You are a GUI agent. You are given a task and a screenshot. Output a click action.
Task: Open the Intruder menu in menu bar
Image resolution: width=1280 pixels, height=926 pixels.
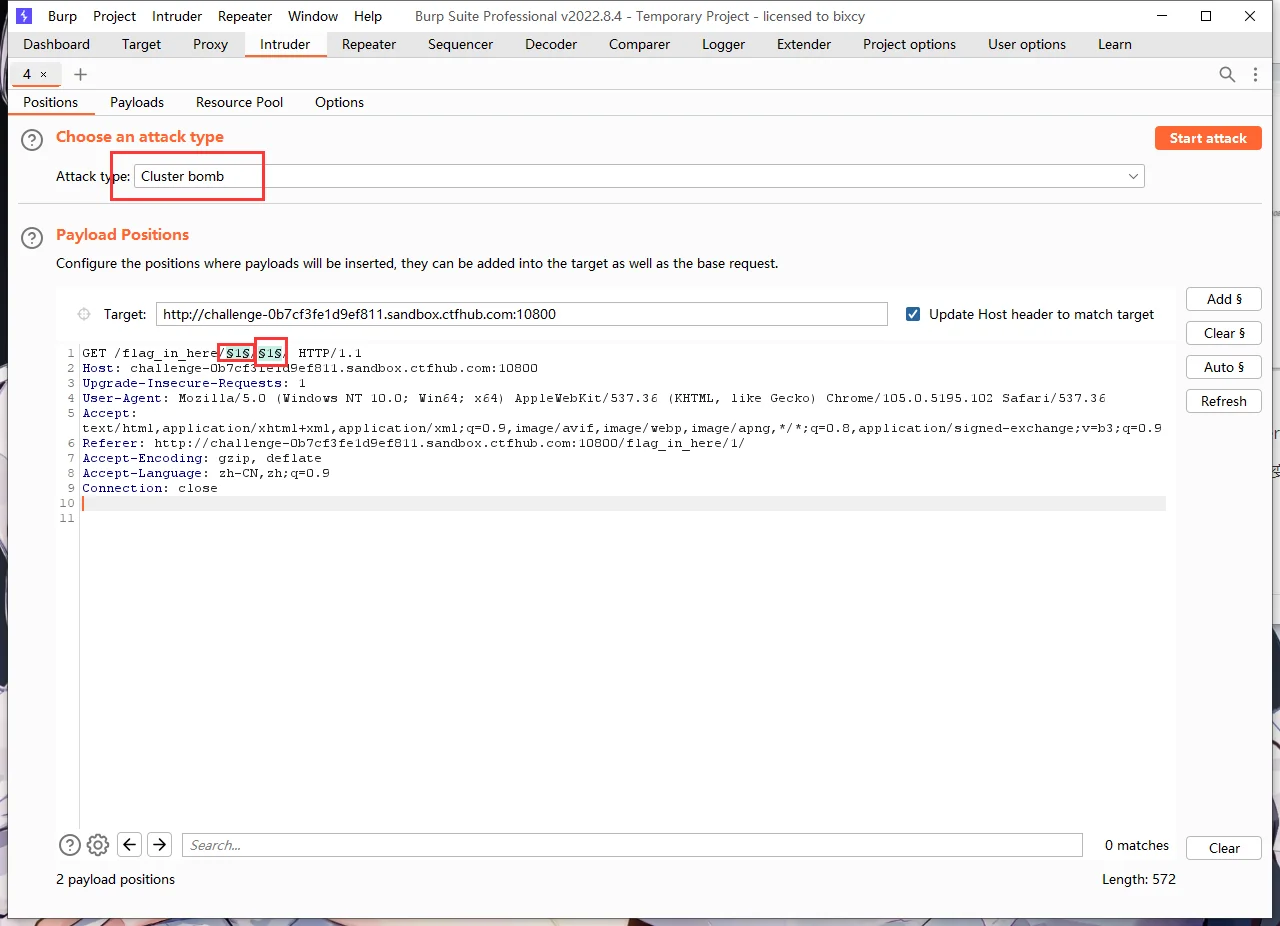tap(177, 16)
